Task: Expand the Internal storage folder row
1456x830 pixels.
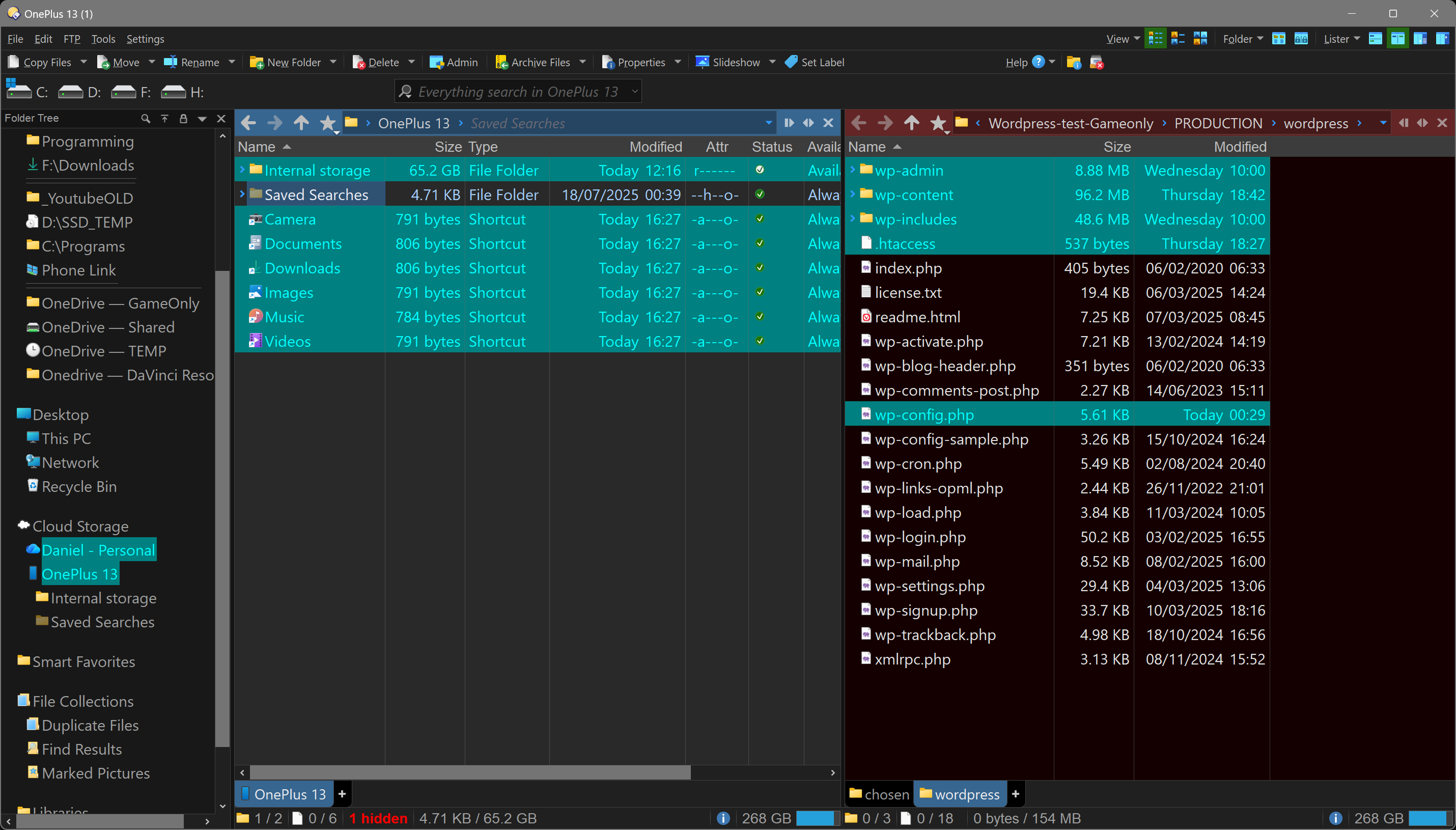Action: click(242, 170)
